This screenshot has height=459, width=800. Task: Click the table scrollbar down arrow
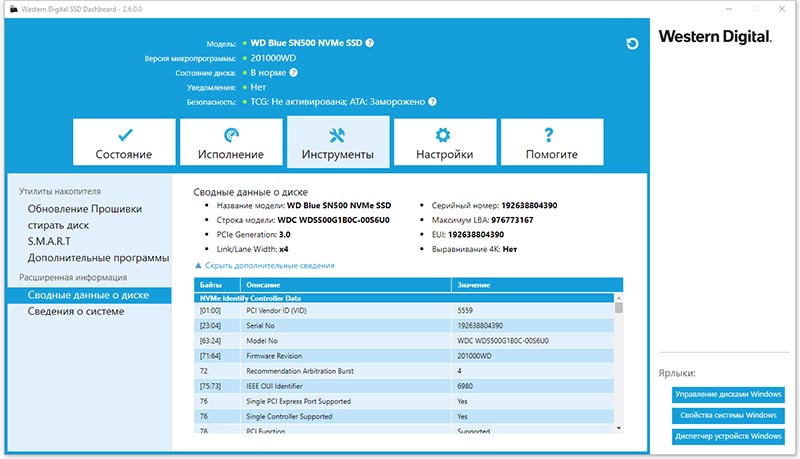(x=618, y=428)
